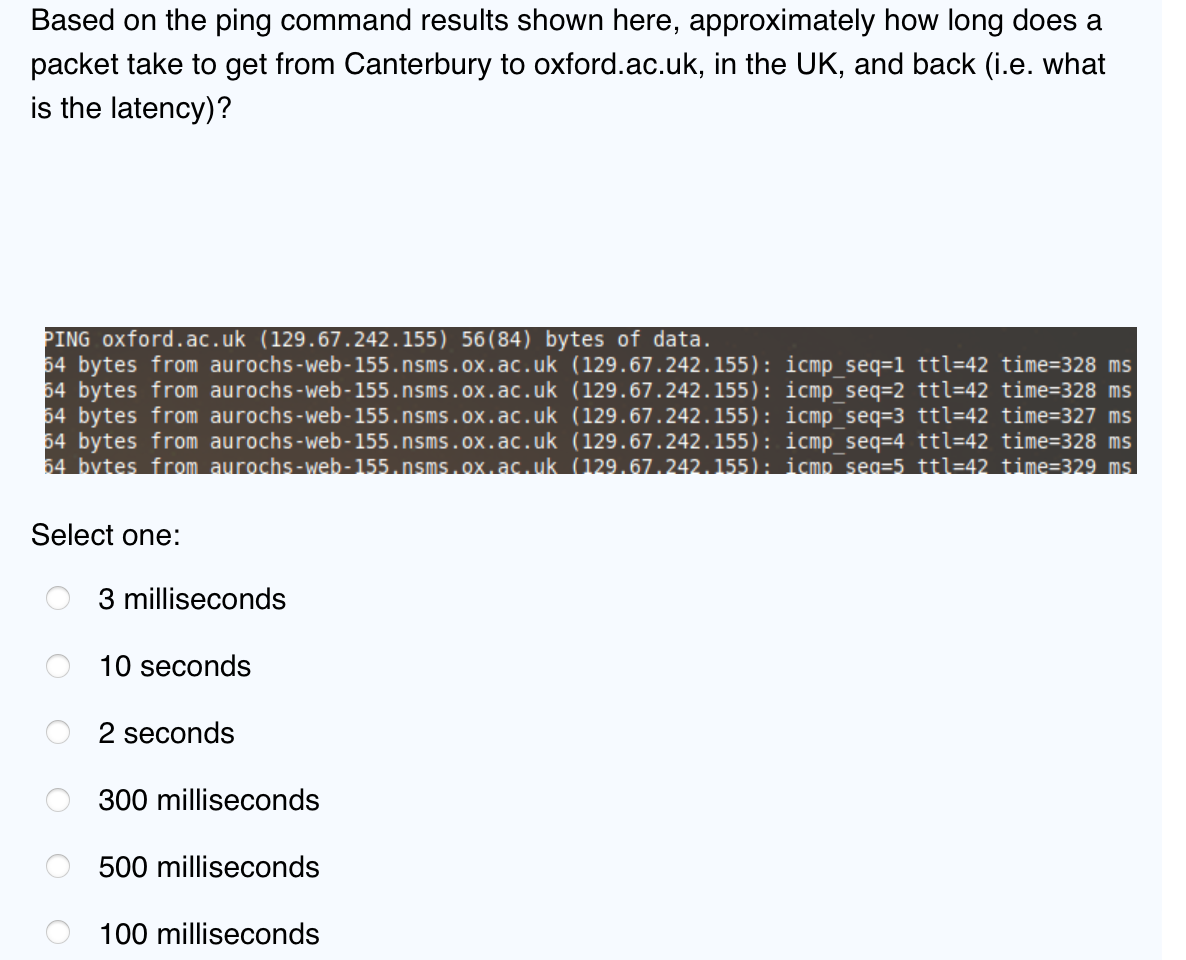Select the 3 milliseconds radio button
Image resolution: width=1186 pixels, height=960 pixels.
click(x=57, y=598)
